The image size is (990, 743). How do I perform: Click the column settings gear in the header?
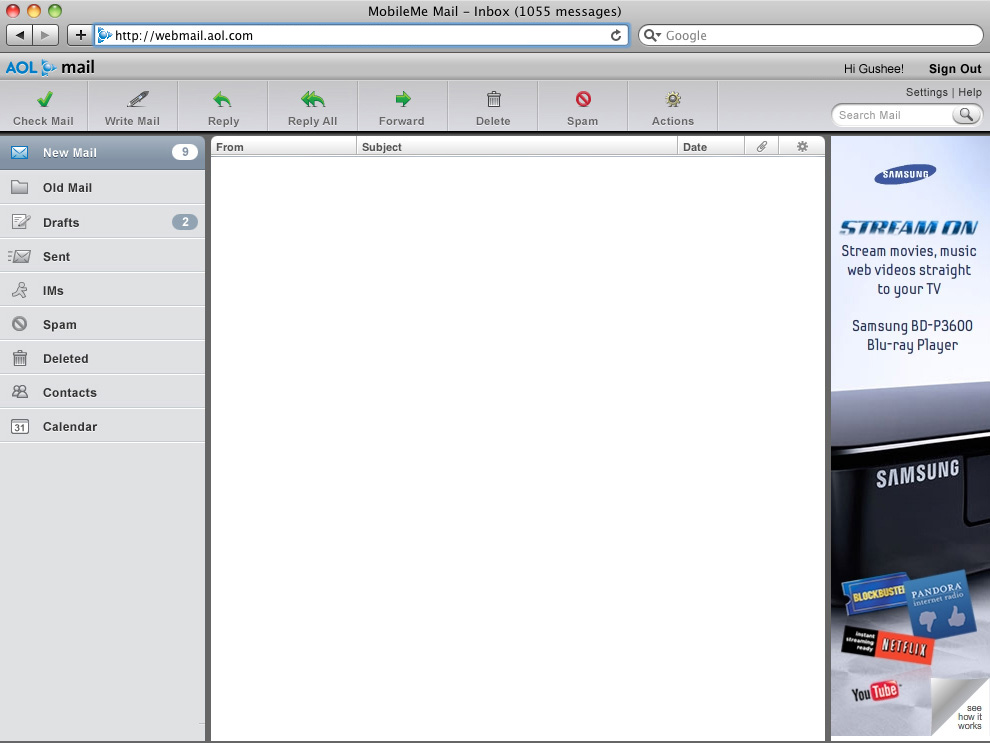(x=801, y=147)
